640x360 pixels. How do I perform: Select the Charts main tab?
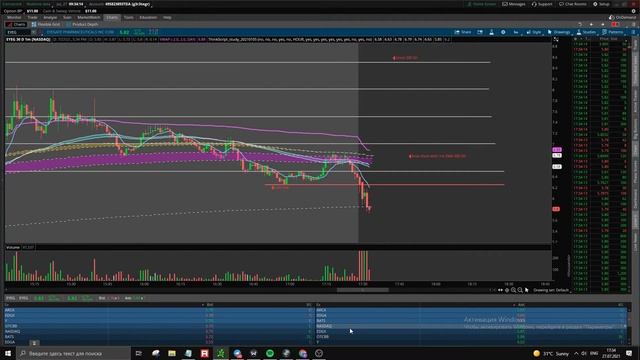coord(112,18)
